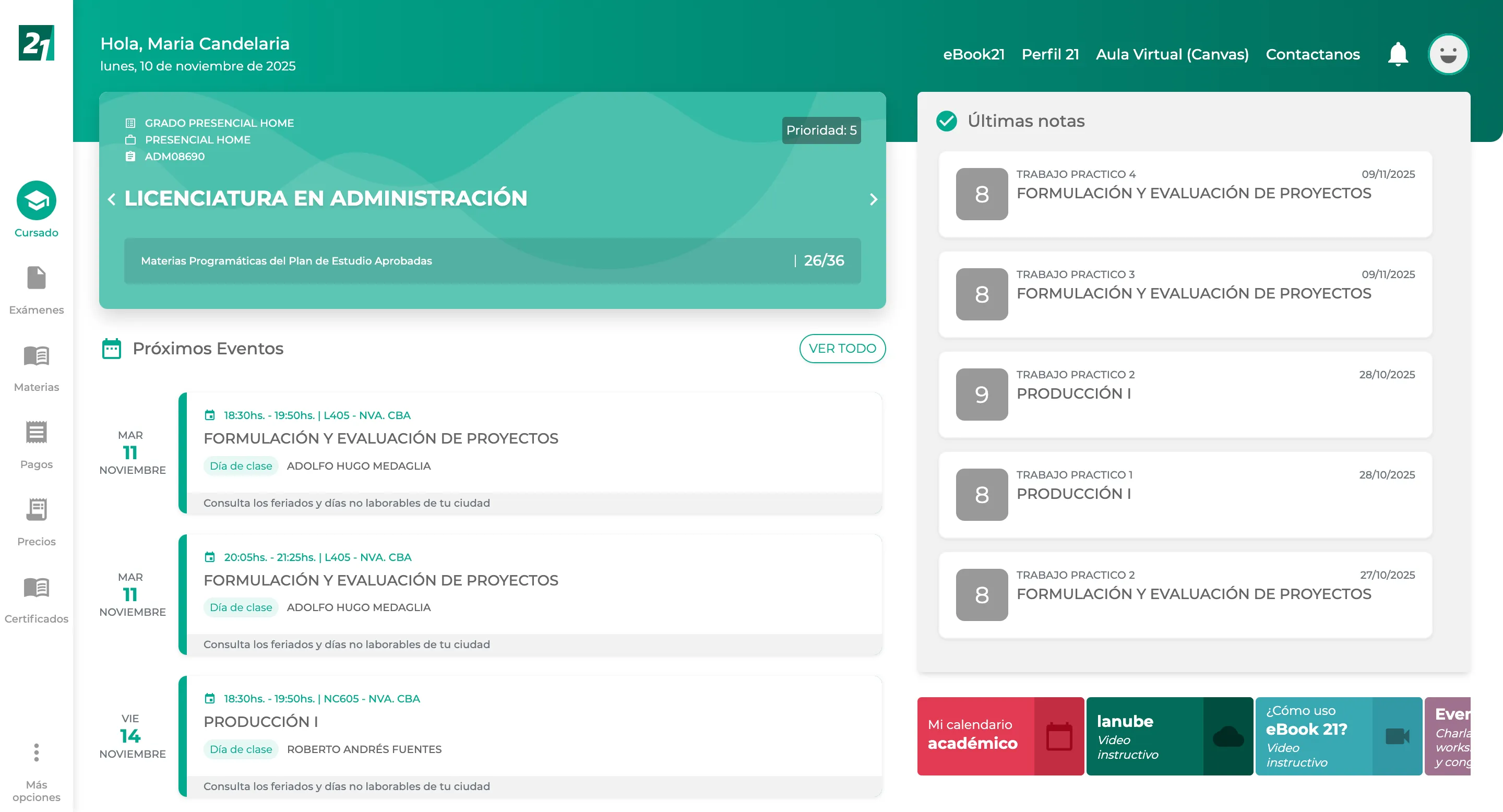Click the calendar icon beside Próximos Eventos
The width and height of the screenshot is (1503, 812).
click(x=111, y=348)
